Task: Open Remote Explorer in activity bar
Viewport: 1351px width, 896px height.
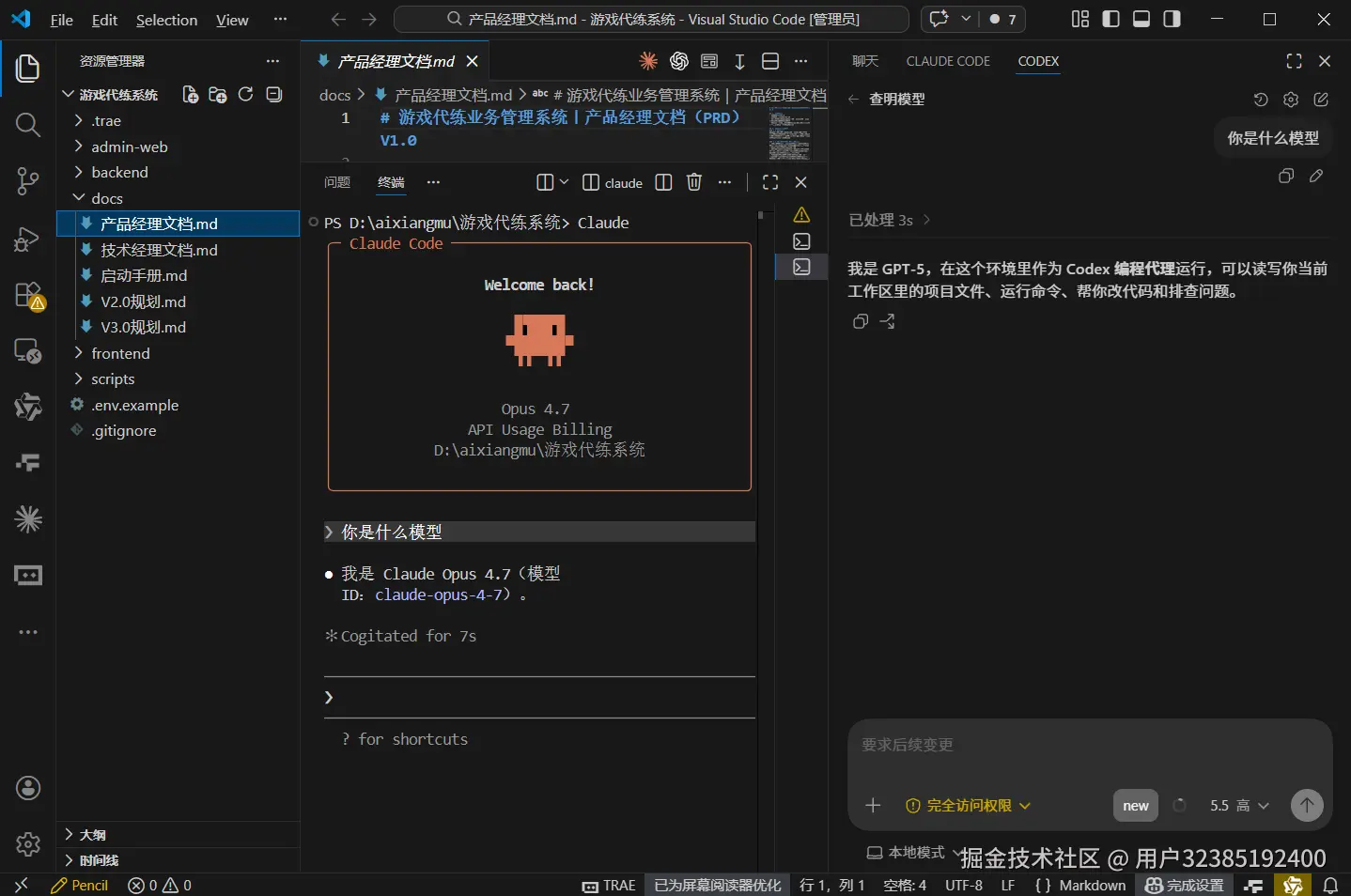Action: (28, 351)
